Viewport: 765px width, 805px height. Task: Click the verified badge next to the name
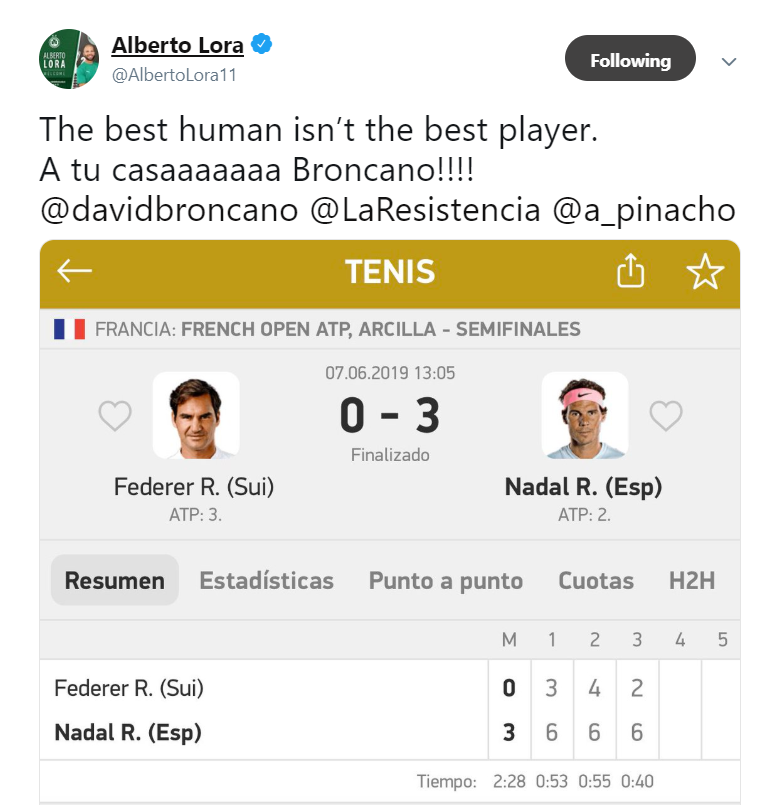point(262,45)
